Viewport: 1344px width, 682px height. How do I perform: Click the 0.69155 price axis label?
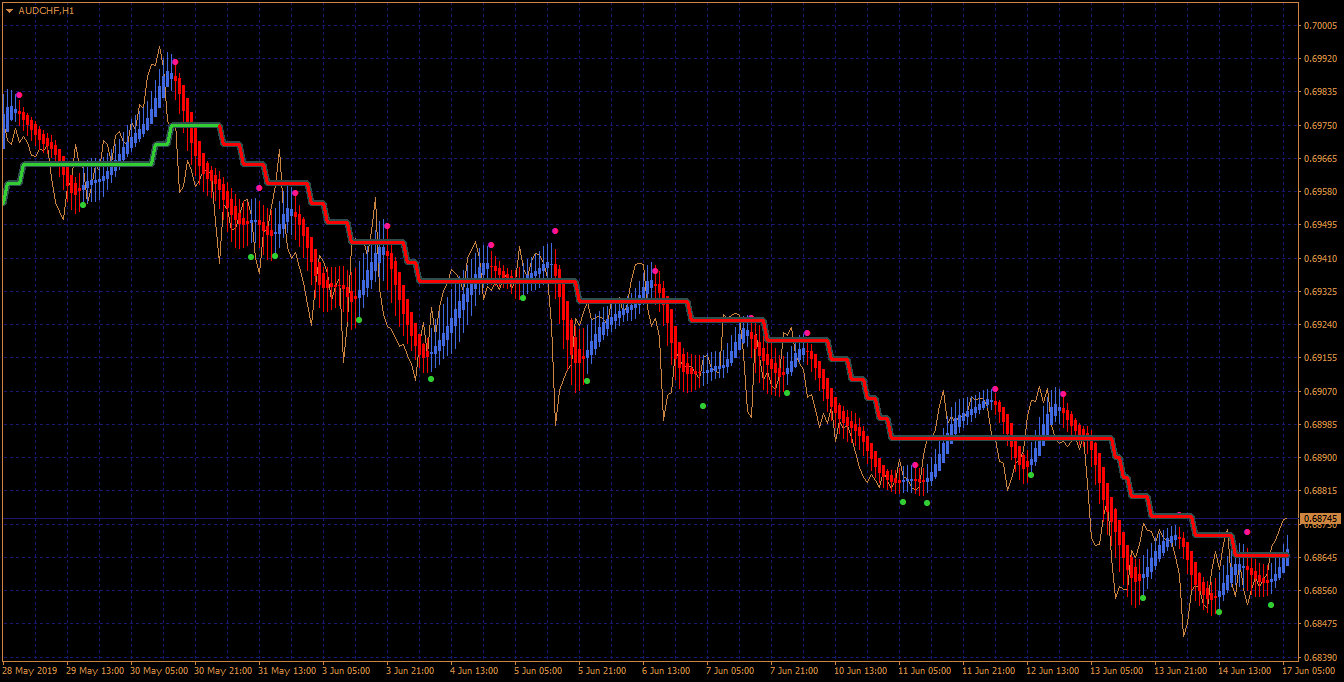coord(1319,358)
